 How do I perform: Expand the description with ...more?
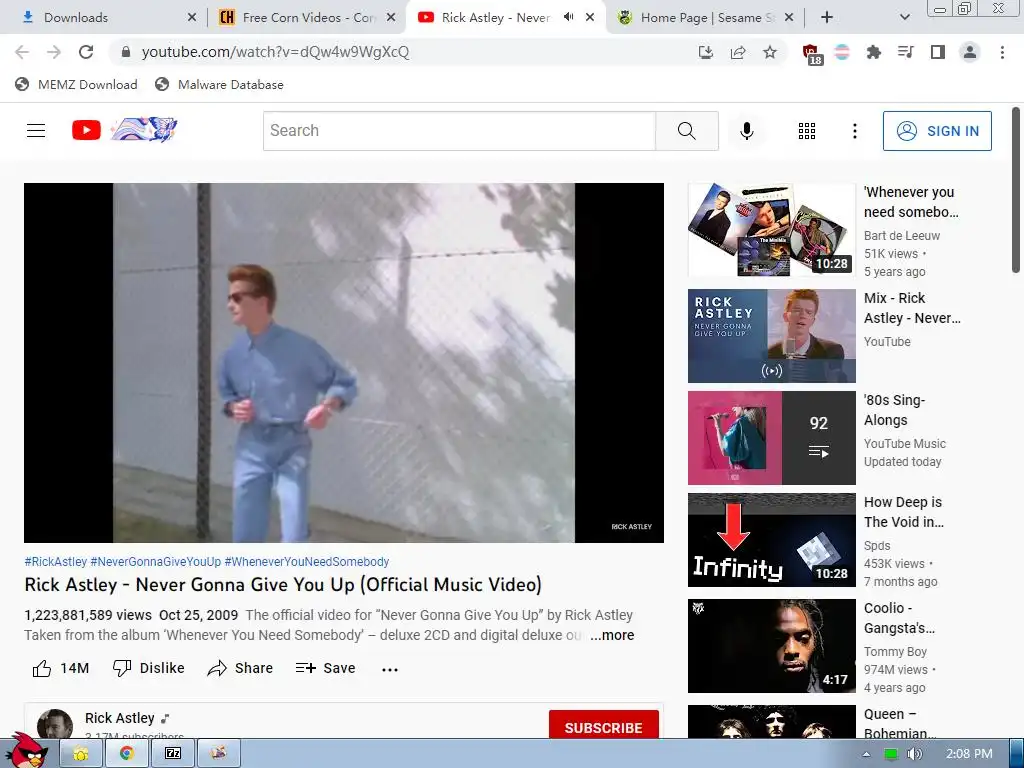pyautogui.click(x=612, y=635)
